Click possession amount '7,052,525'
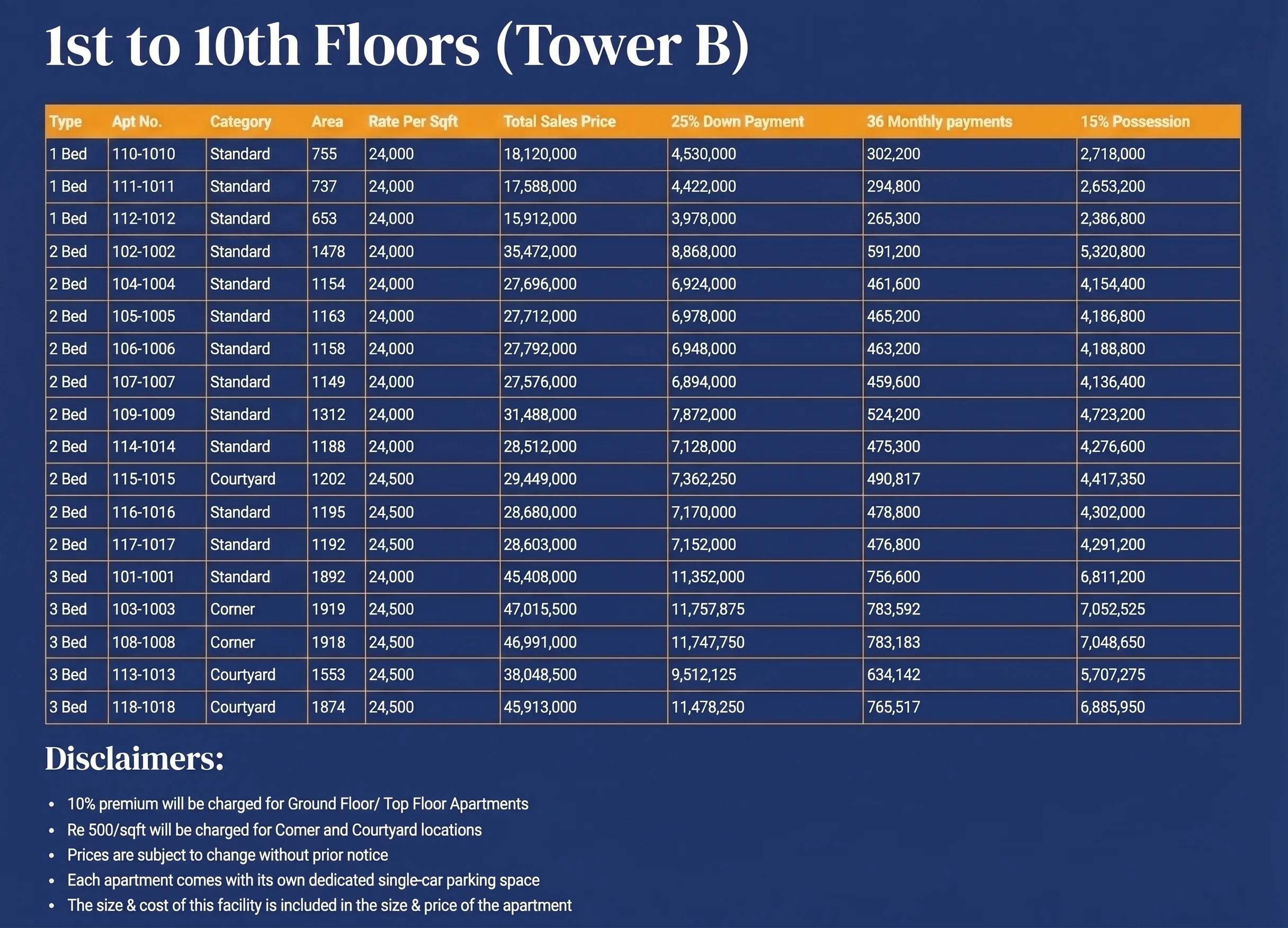The width and height of the screenshot is (1288, 928). (1113, 609)
